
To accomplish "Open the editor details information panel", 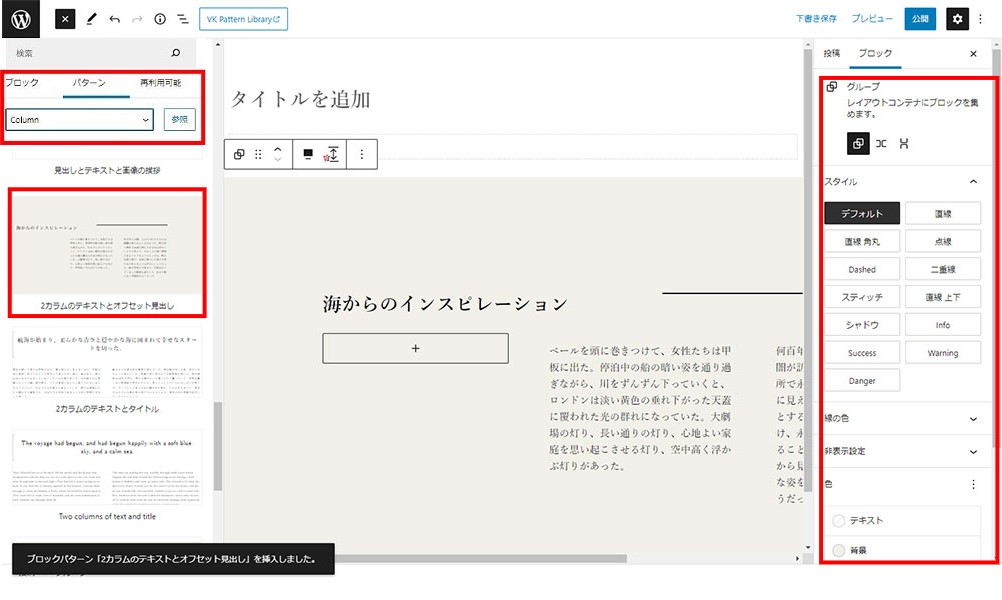I will coord(161,18).
